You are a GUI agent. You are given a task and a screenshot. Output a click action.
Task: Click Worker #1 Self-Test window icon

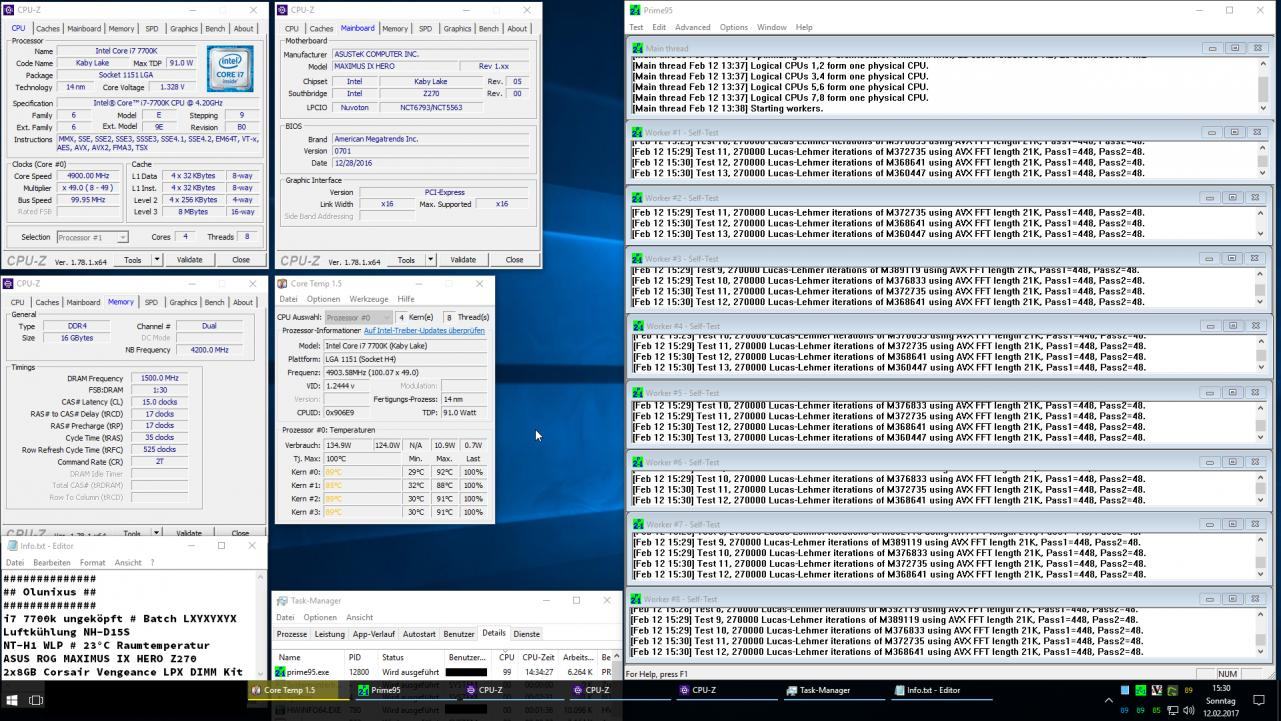coord(637,132)
